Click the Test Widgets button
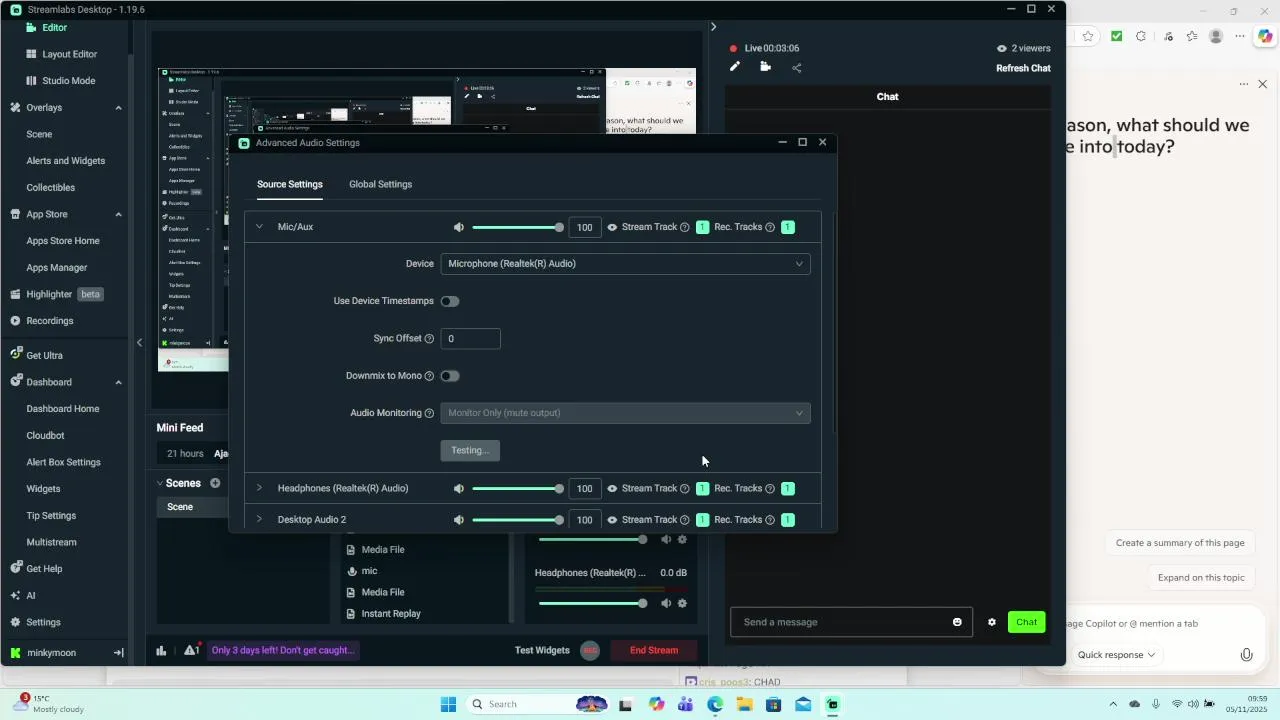The height and width of the screenshot is (720, 1280). [x=542, y=650]
